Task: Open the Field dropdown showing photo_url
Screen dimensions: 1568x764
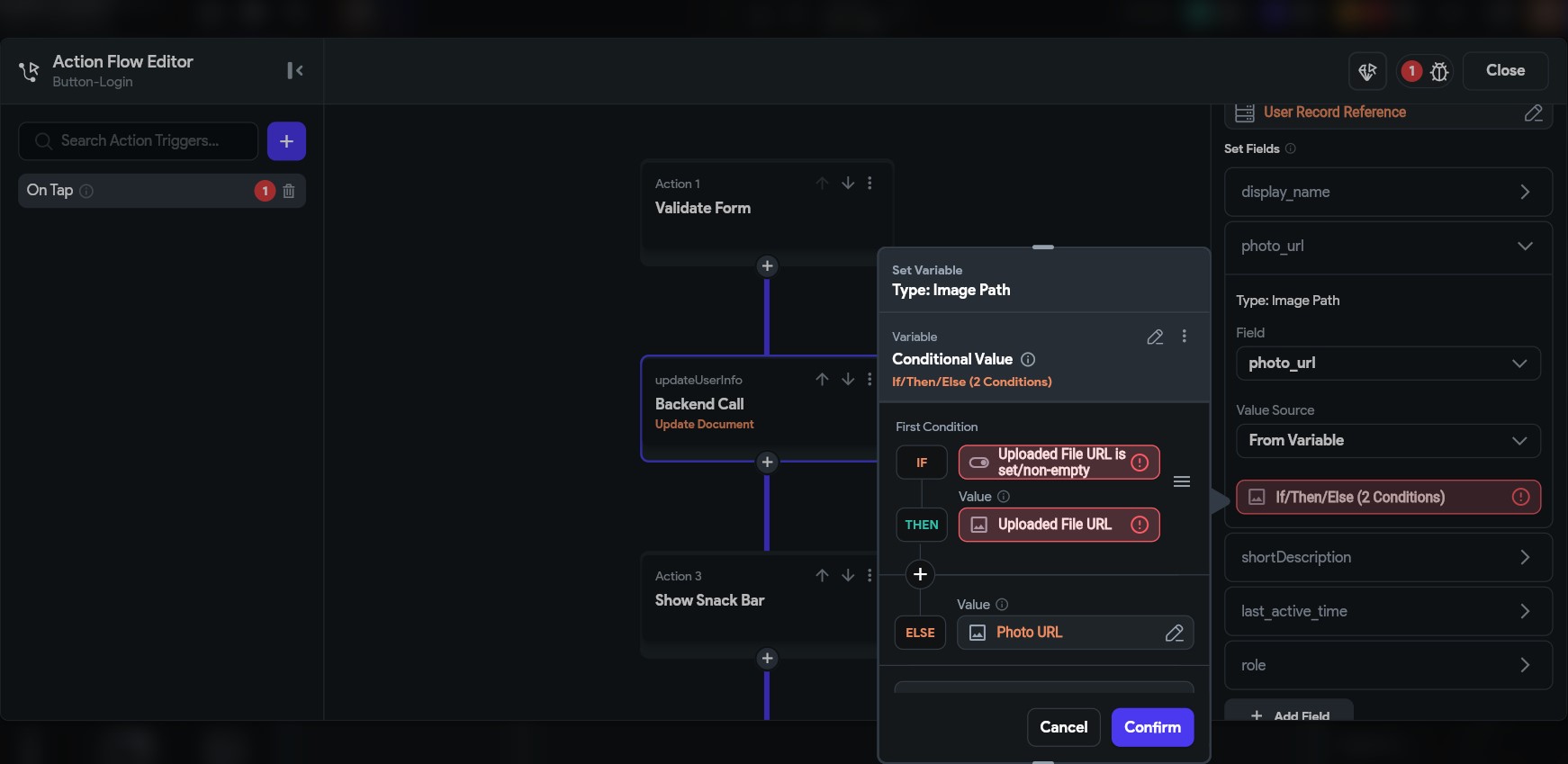Action: click(1388, 364)
